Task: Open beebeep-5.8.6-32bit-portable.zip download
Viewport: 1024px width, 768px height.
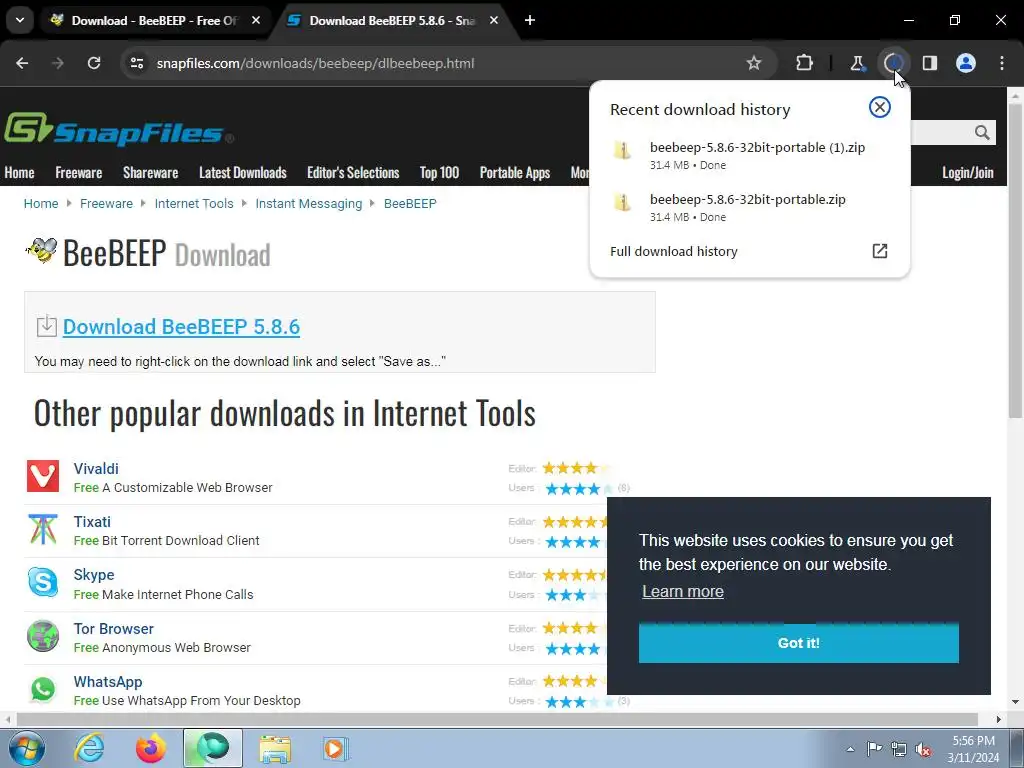Action: [x=749, y=208]
